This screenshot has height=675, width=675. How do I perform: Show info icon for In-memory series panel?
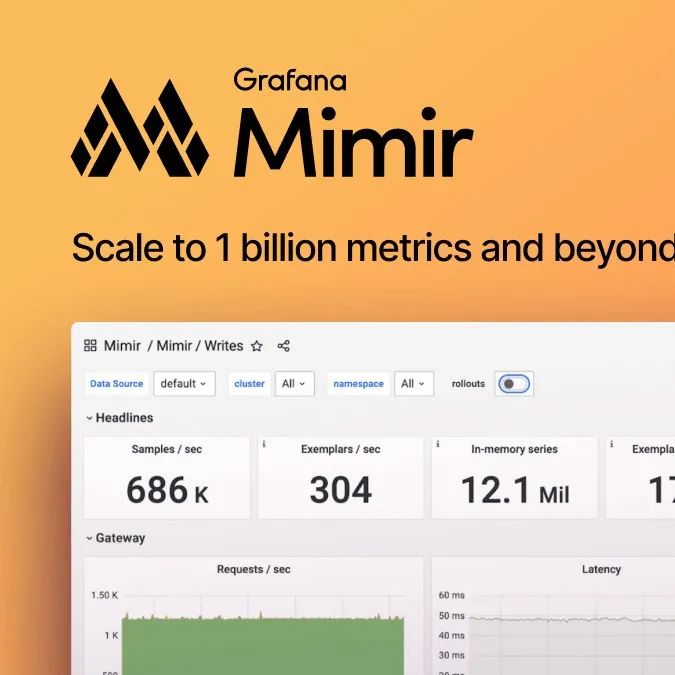point(438,444)
